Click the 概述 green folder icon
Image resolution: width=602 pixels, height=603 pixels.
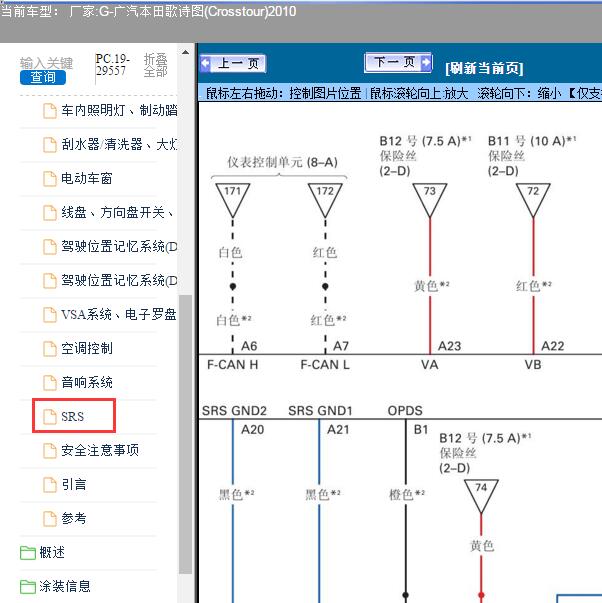[x=27, y=553]
